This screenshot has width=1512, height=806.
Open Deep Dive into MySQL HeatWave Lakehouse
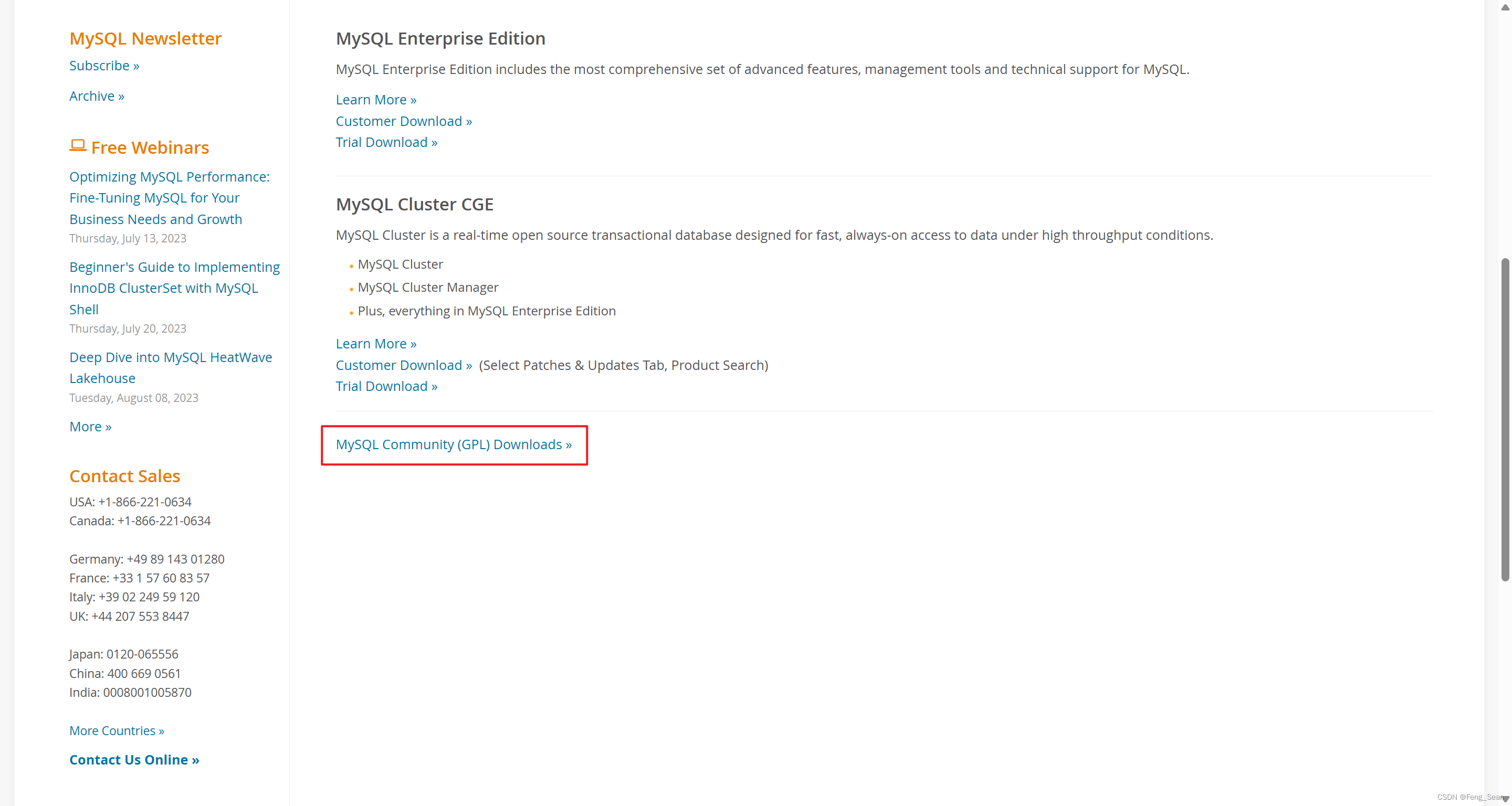pyautogui.click(x=171, y=368)
